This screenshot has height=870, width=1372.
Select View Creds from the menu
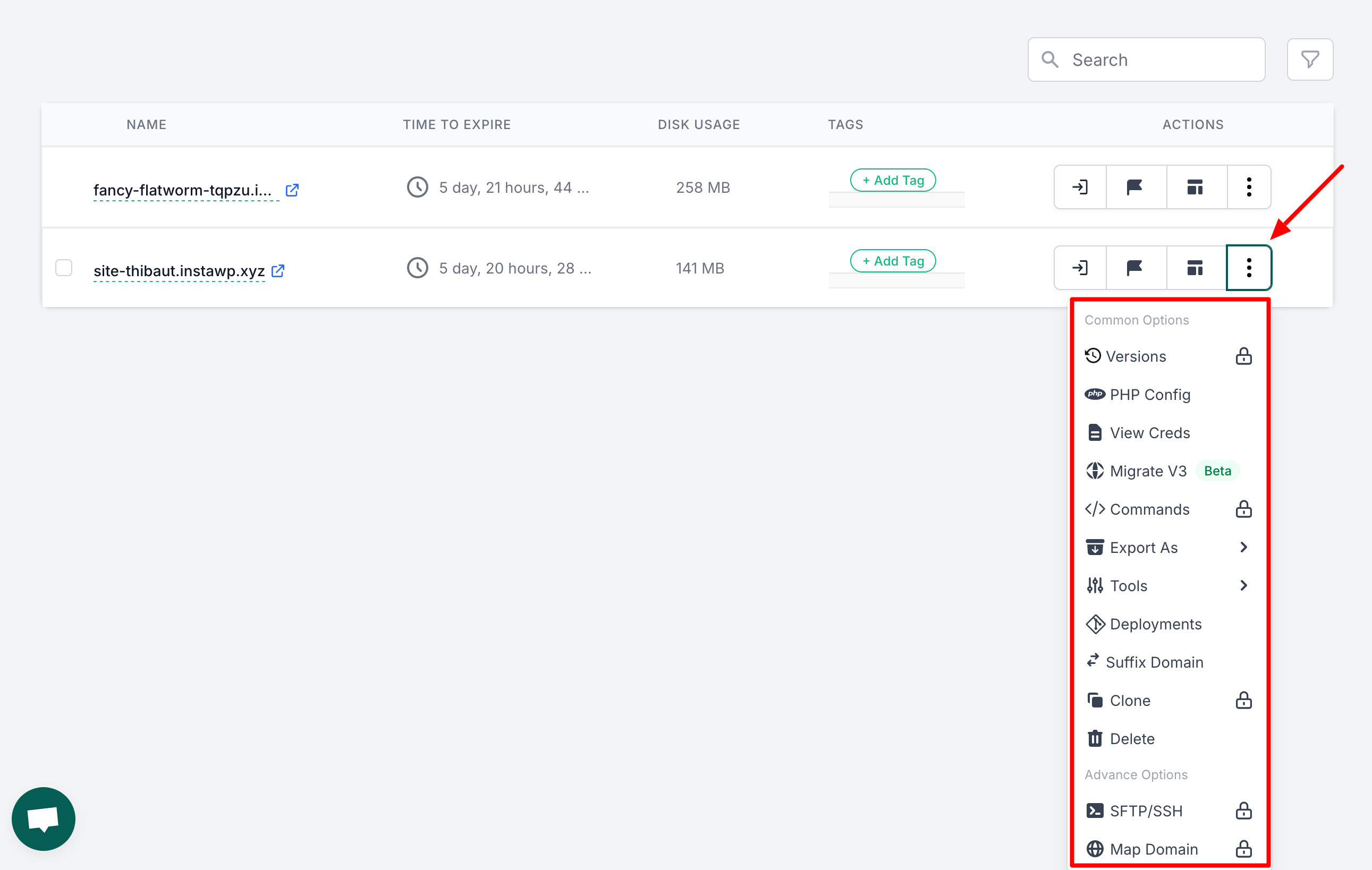pos(1150,433)
